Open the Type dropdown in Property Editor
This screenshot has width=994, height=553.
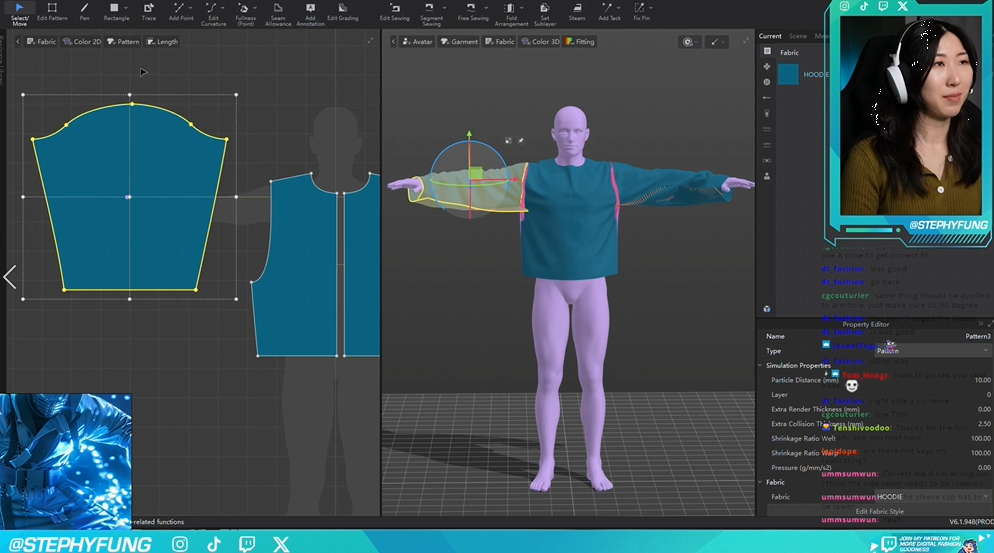(932, 351)
